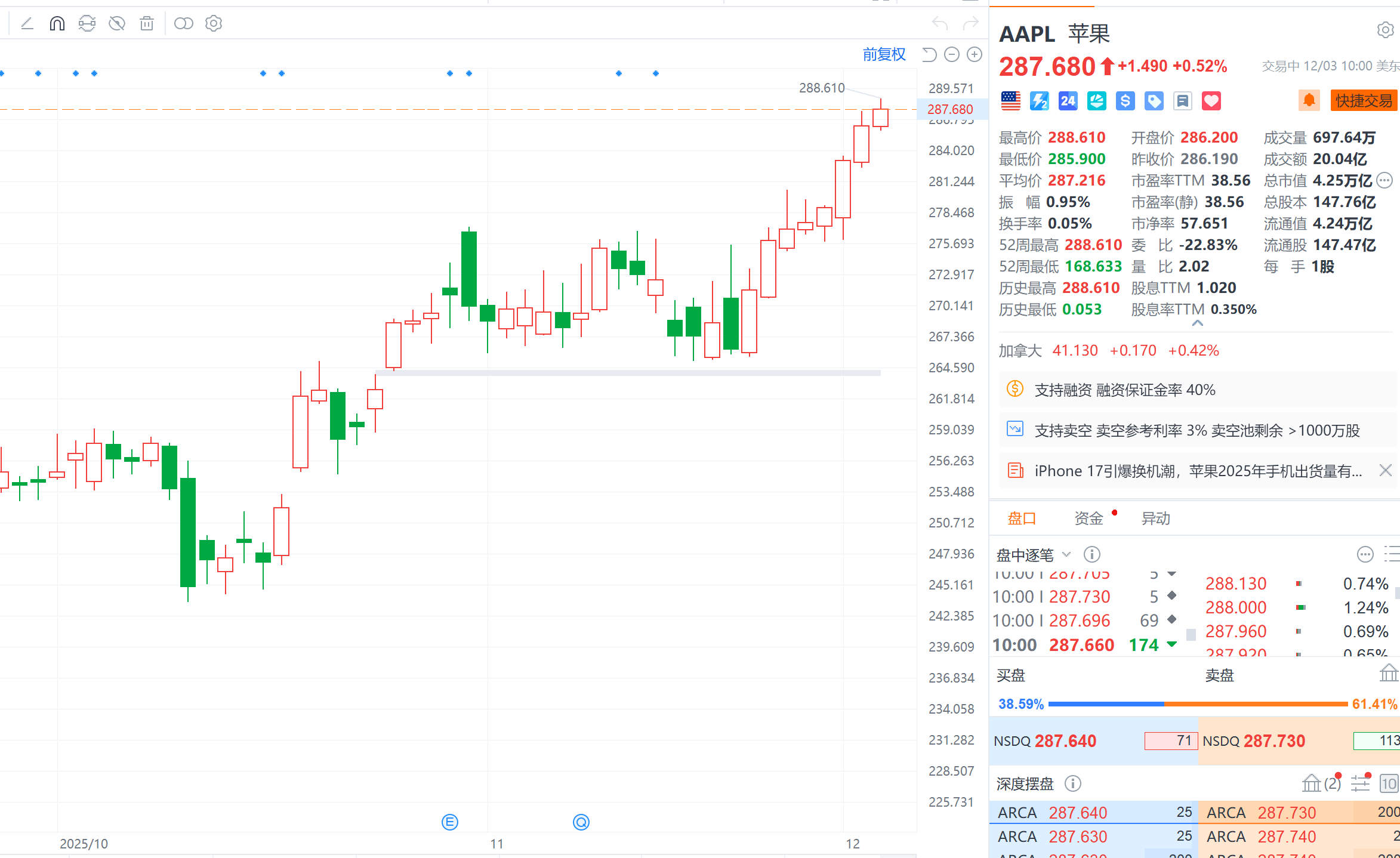
Task: Click the 快捷交易 quick trade button
Action: [1363, 101]
